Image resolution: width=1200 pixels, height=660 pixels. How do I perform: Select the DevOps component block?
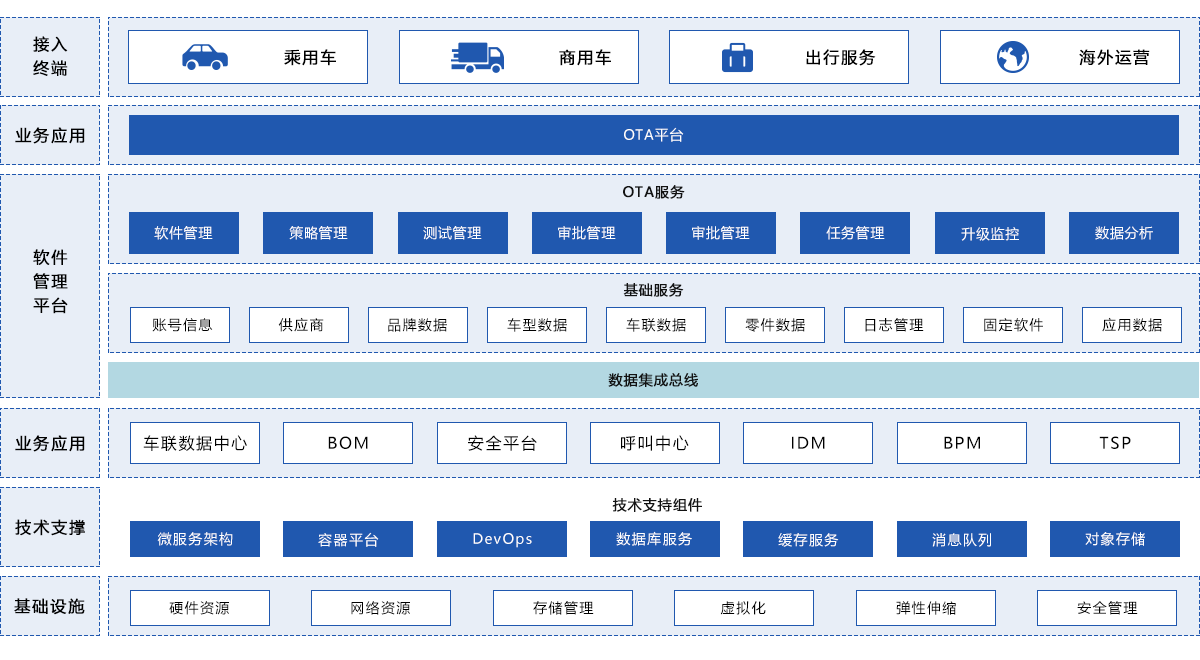tap(502, 539)
